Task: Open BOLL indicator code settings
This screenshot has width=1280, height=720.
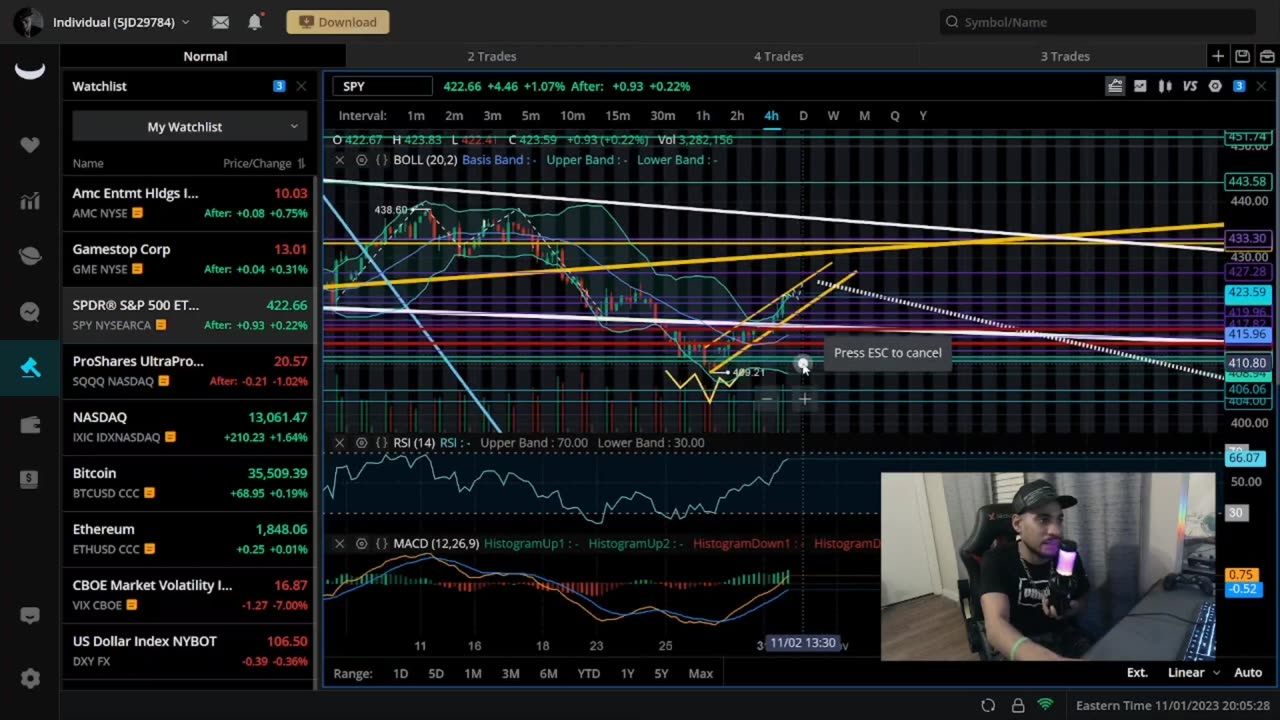Action: pos(381,160)
